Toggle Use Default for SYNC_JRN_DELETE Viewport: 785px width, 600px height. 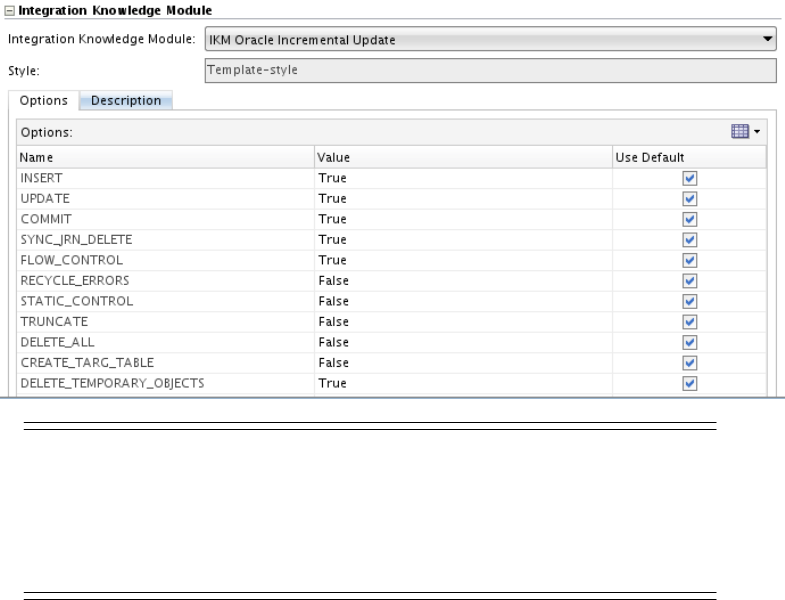click(x=690, y=240)
